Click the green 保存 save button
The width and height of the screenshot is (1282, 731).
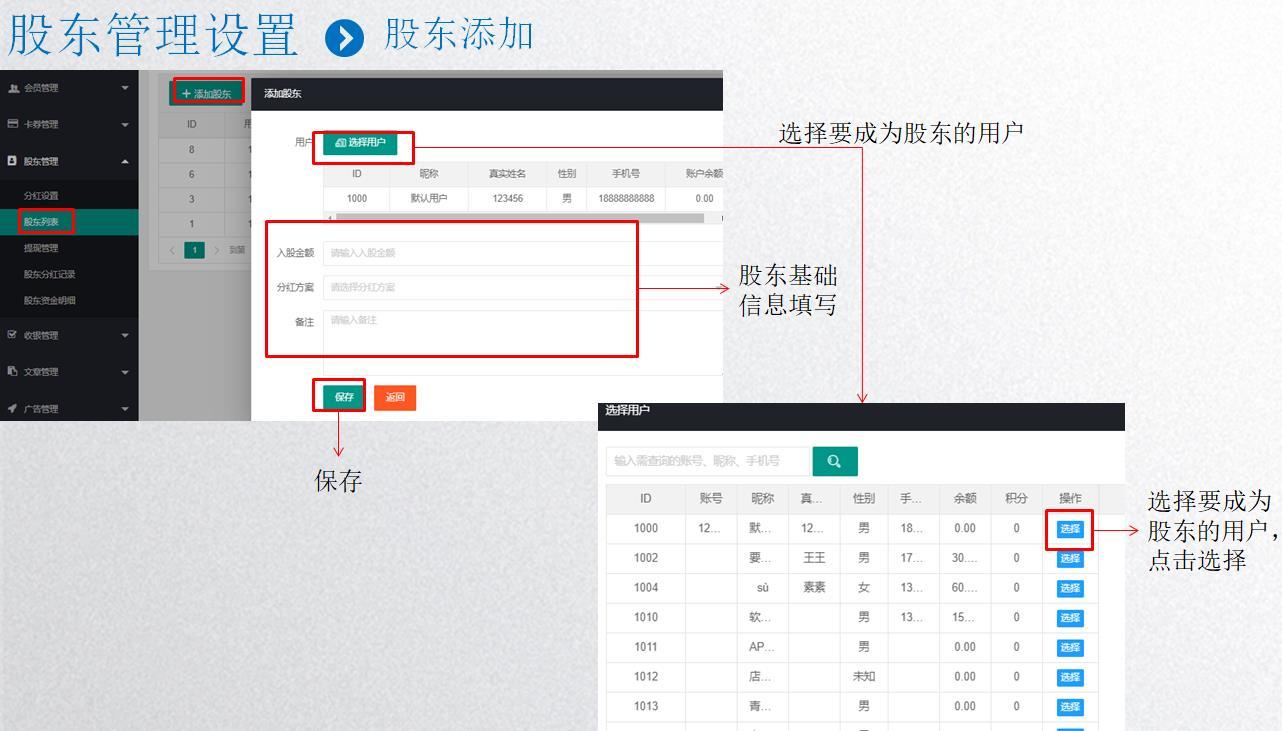click(341, 397)
